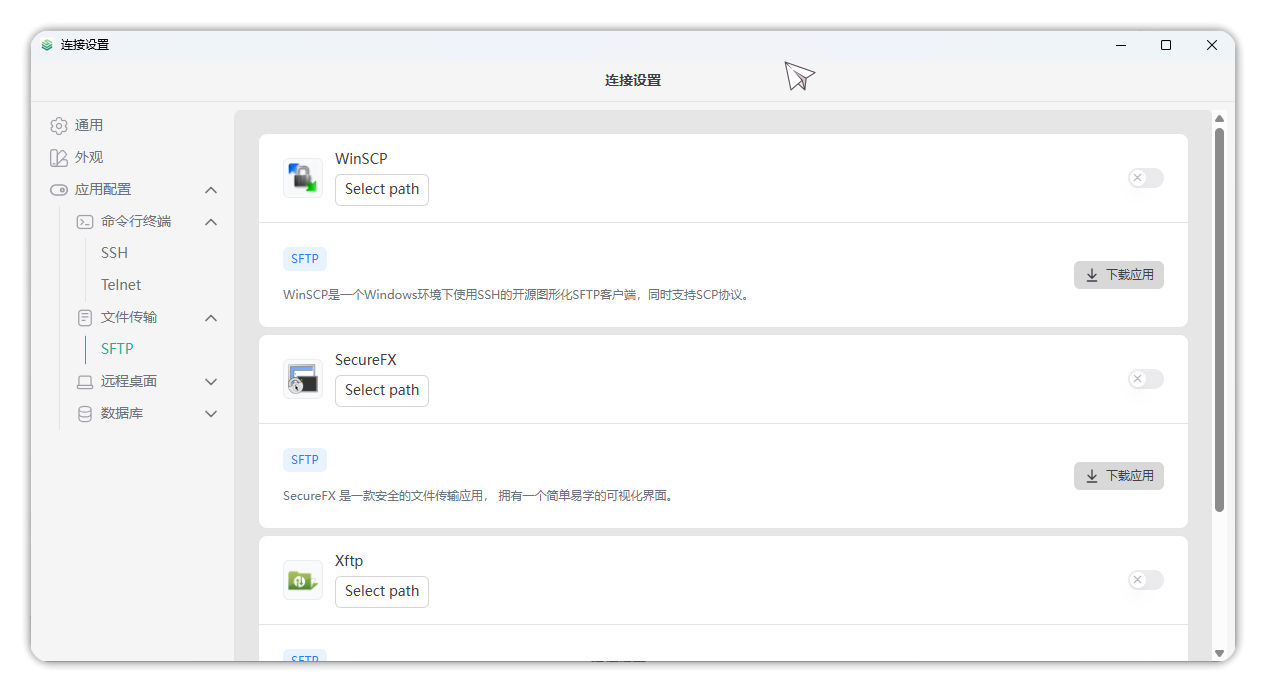Collapse the 应用配置 section chevron

tap(211, 190)
